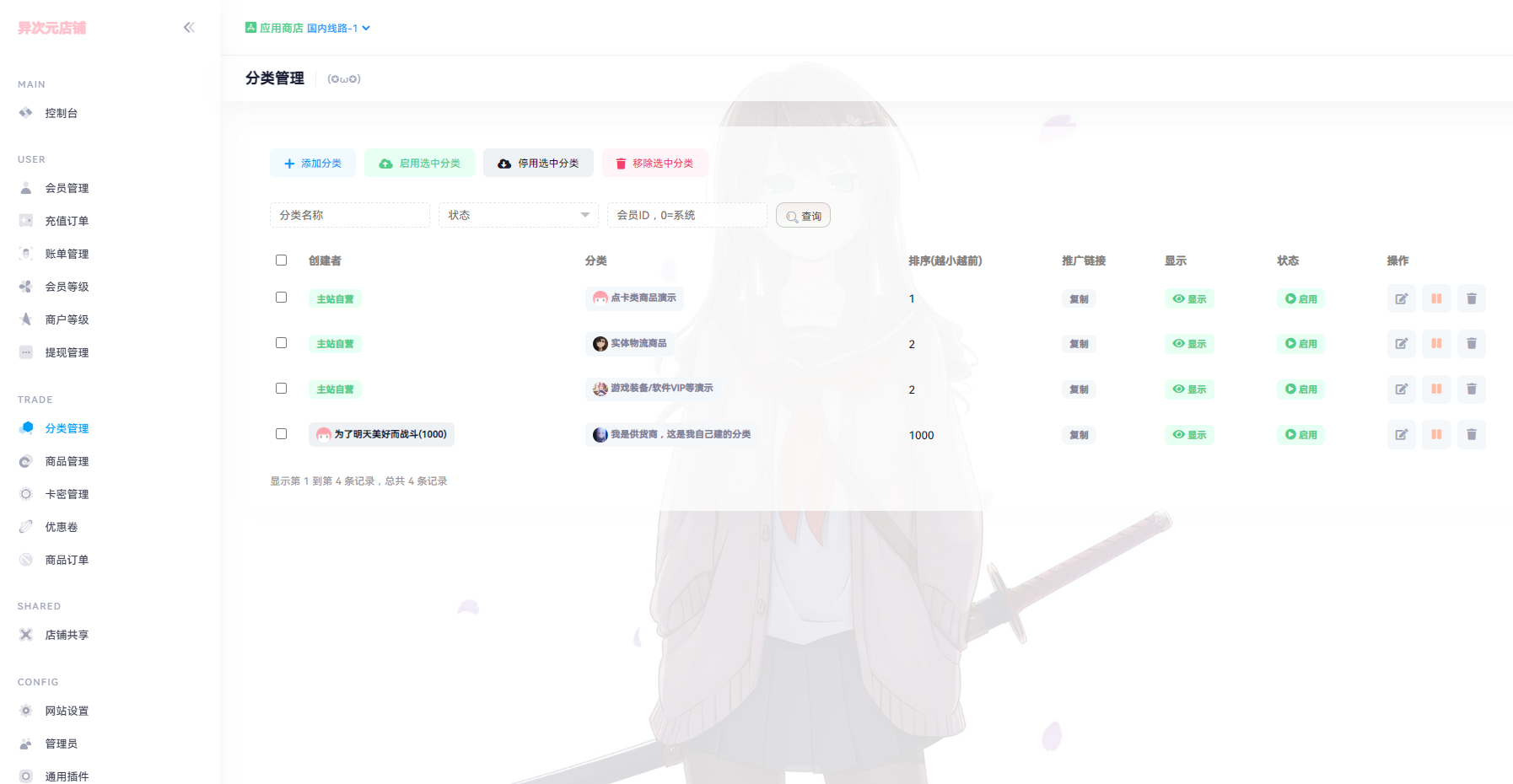Check the 游戏装备/软件VIP等演示 row checkbox
This screenshot has height=784, width=1513.
[x=281, y=388]
